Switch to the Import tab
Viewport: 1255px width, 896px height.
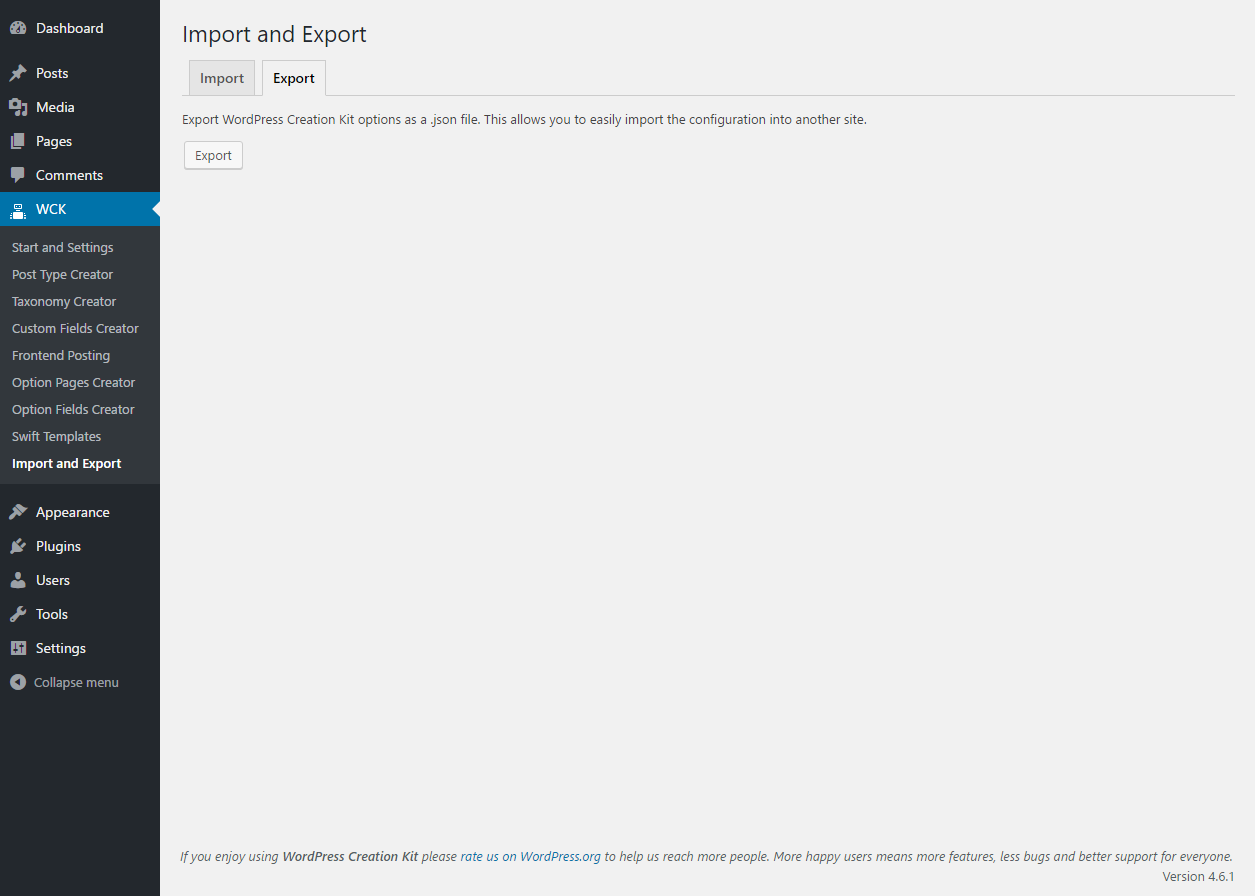tap(222, 78)
